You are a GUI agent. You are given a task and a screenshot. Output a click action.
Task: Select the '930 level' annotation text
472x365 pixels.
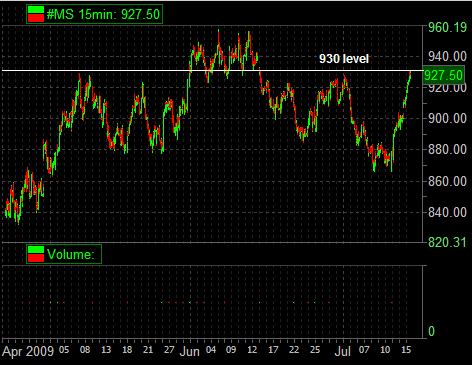[344, 59]
